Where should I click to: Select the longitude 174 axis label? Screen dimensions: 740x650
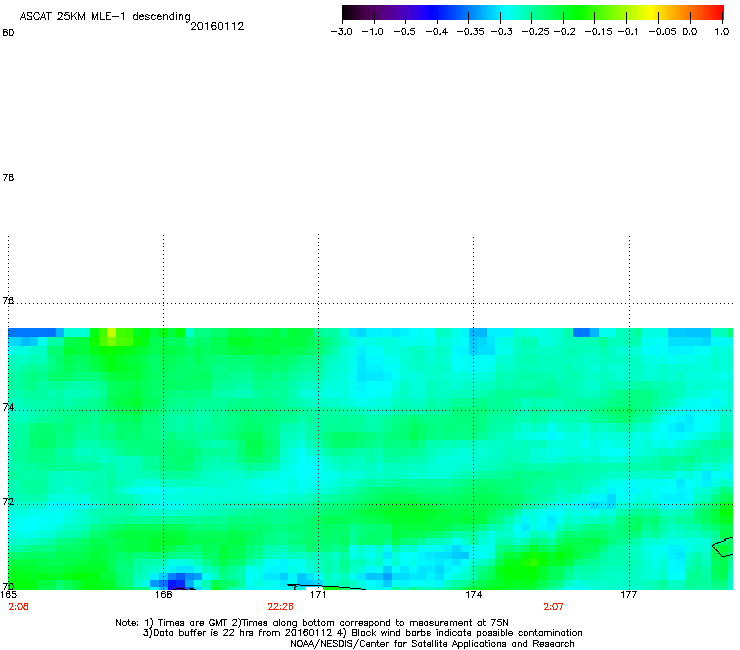474,595
